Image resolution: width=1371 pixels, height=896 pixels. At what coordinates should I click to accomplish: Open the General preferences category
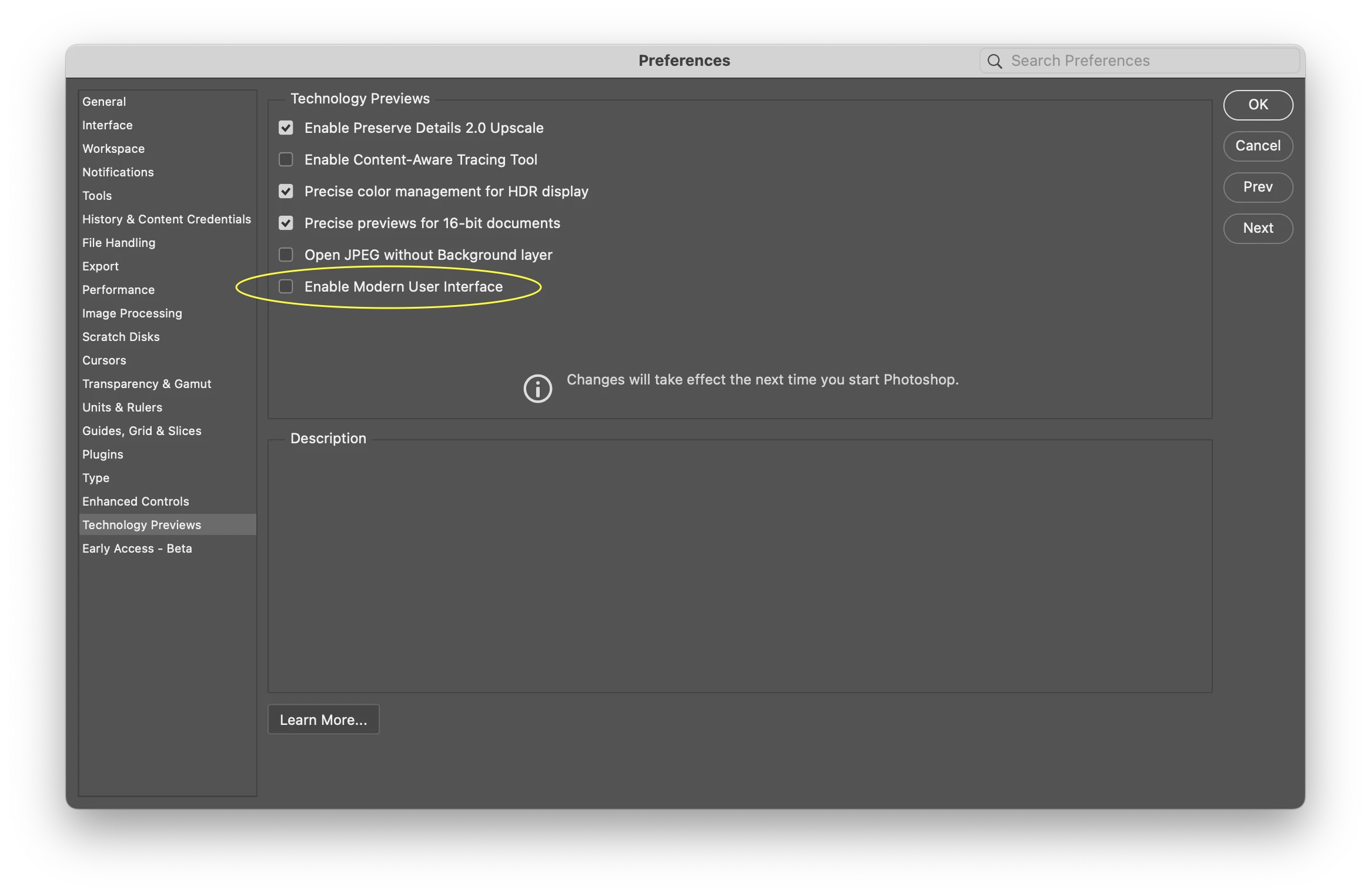(x=104, y=102)
